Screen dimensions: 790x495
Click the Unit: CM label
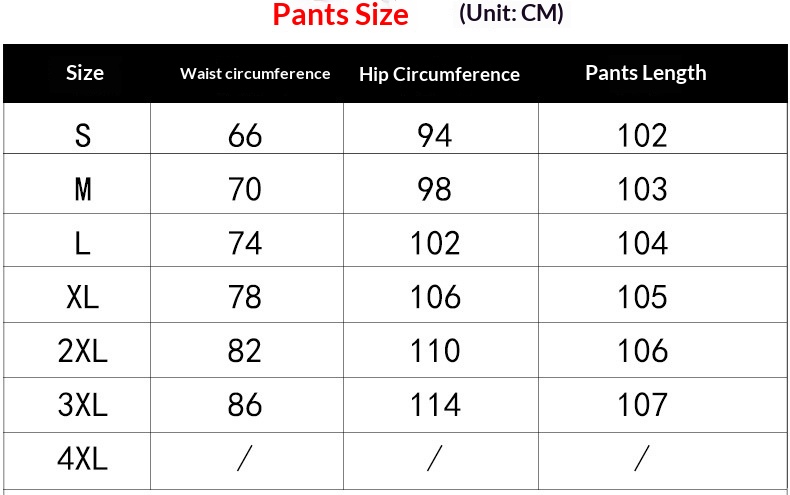pyautogui.click(x=511, y=13)
